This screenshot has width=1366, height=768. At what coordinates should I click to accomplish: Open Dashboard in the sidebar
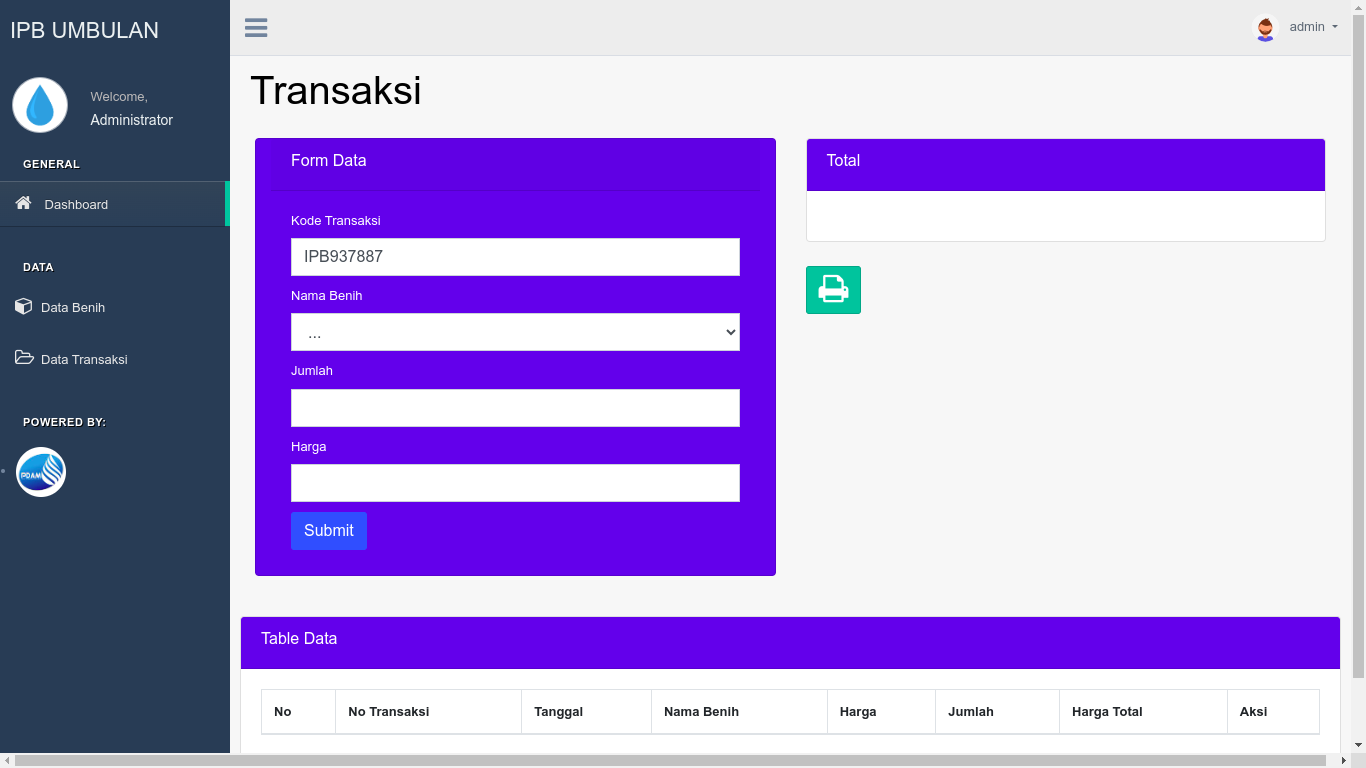[76, 204]
